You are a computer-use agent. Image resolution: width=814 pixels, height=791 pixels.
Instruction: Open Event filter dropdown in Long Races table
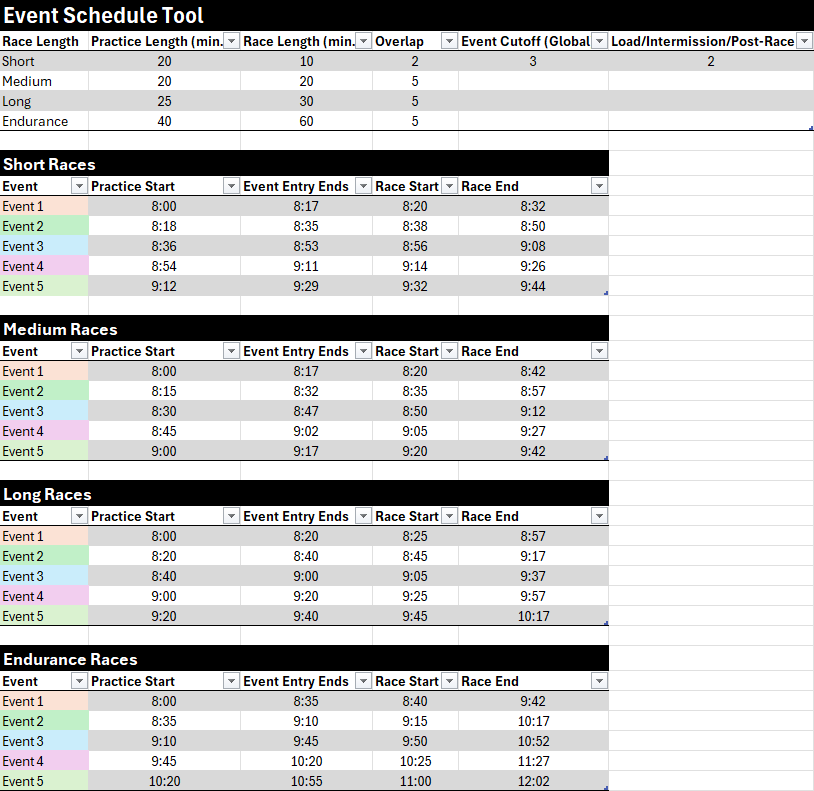pyautogui.click(x=79, y=516)
